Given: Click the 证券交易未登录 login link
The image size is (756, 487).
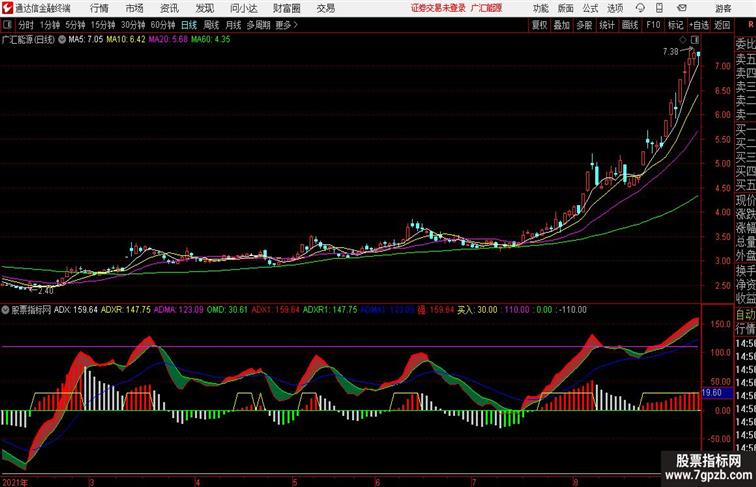Looking at the screenshot, I should click(438, 8).
